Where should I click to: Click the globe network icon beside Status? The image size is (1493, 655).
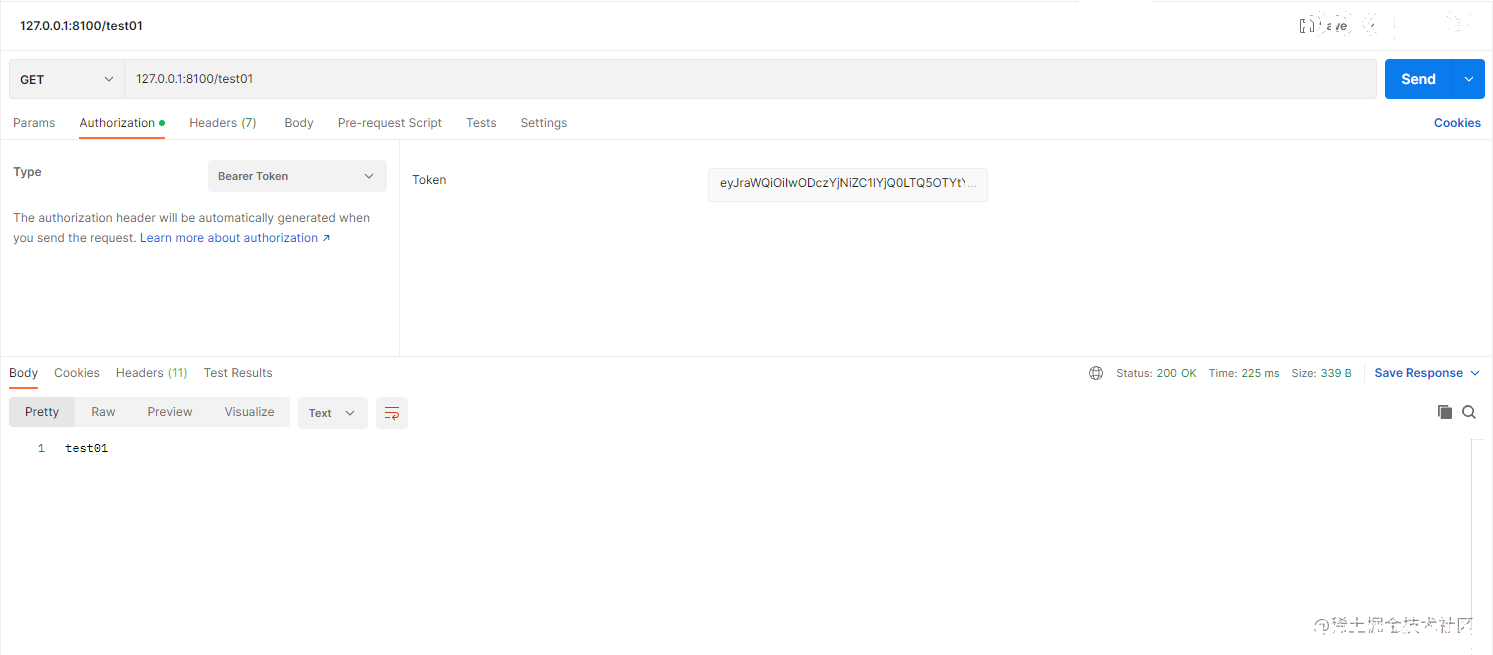tap(1096, 373)
